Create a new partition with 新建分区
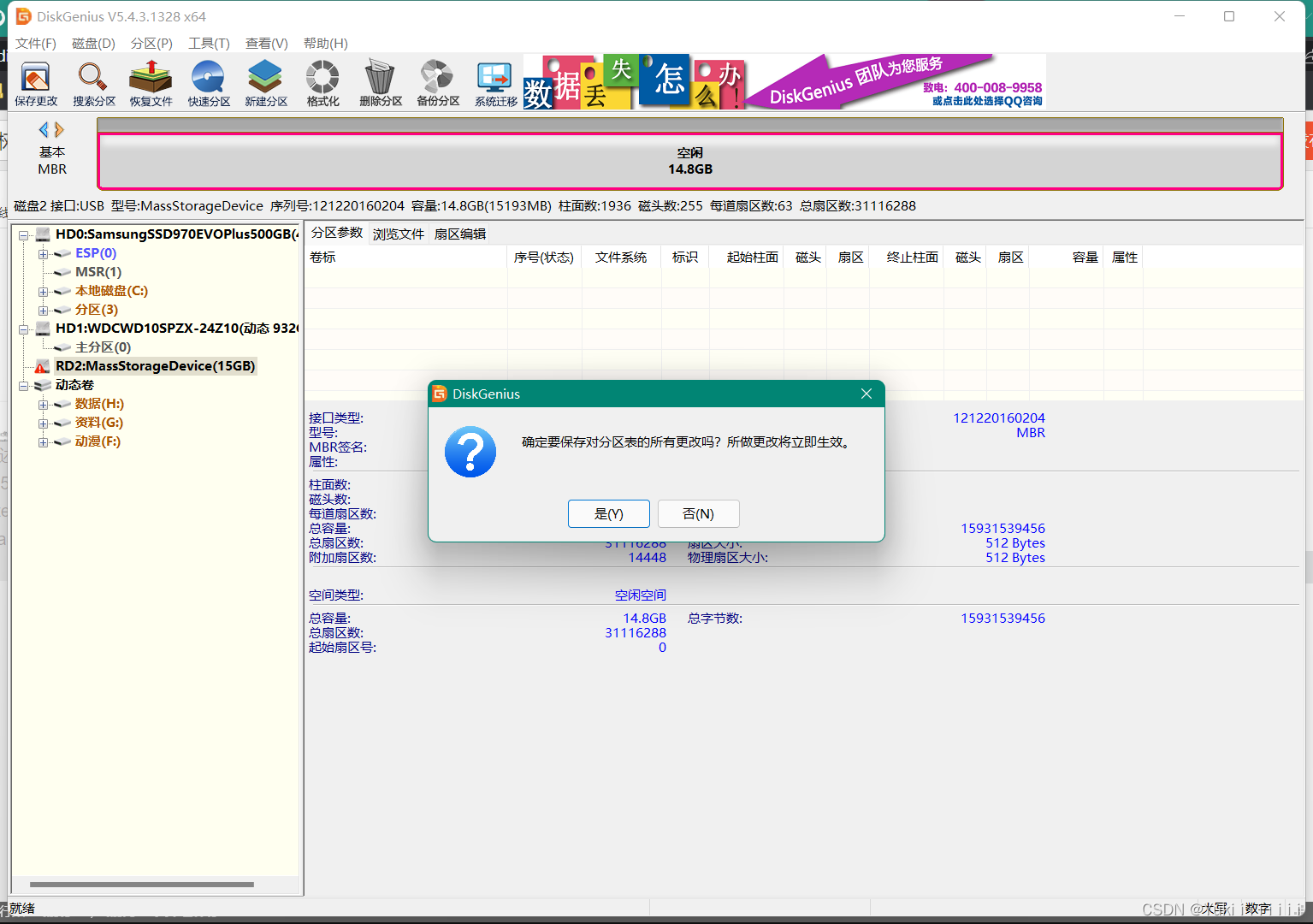Screen dimensions: 1313x924 pos(266,84)
